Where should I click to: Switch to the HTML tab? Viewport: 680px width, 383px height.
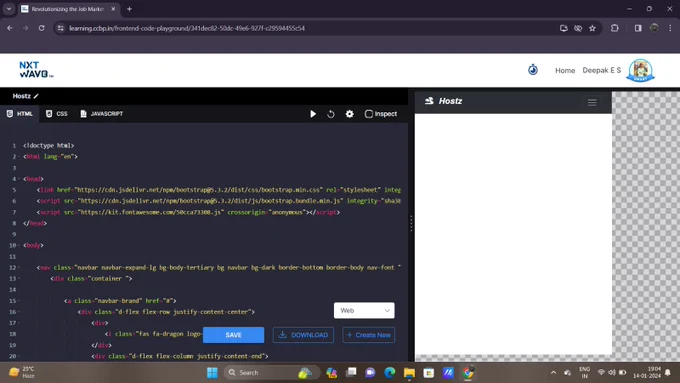20,114
